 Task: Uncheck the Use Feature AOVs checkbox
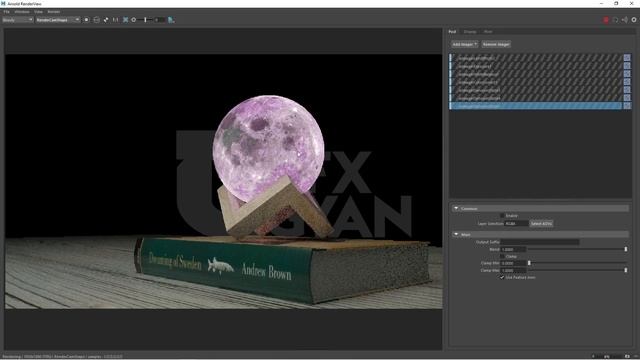point(502,277)
